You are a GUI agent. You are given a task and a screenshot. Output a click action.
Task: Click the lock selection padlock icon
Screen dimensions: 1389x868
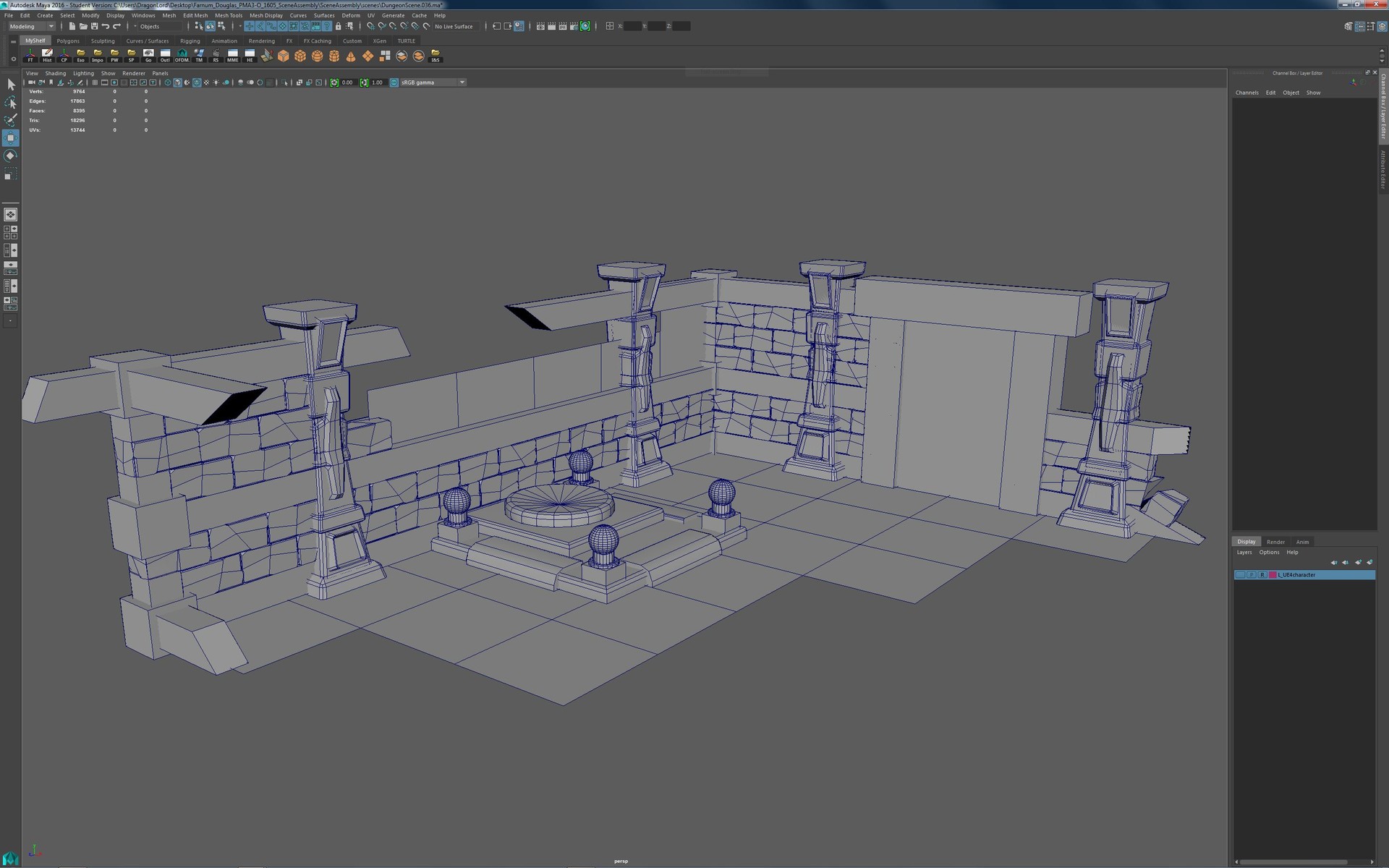[x=338, y=26]
